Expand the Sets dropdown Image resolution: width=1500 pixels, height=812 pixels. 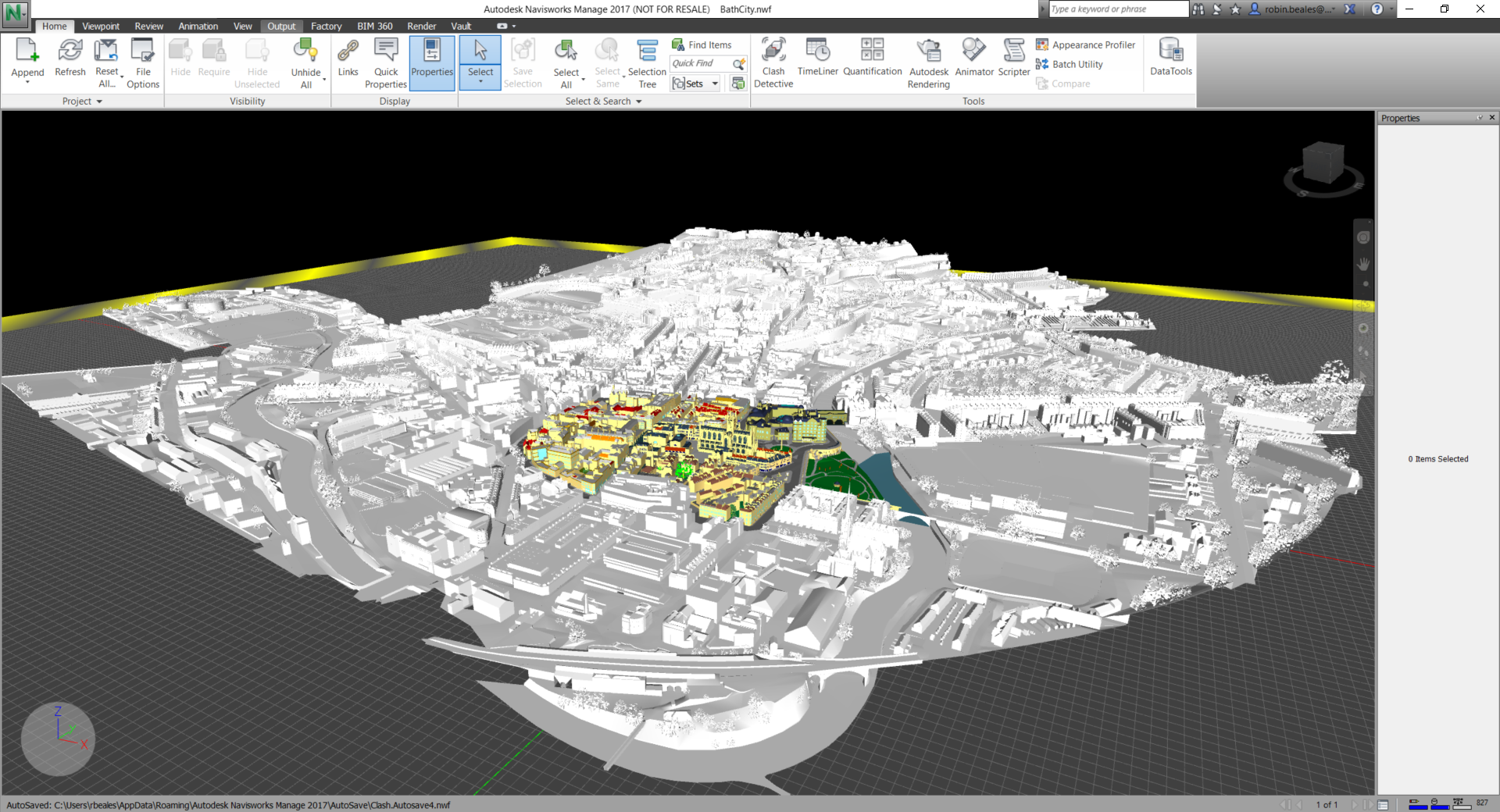tap(715, 84)
